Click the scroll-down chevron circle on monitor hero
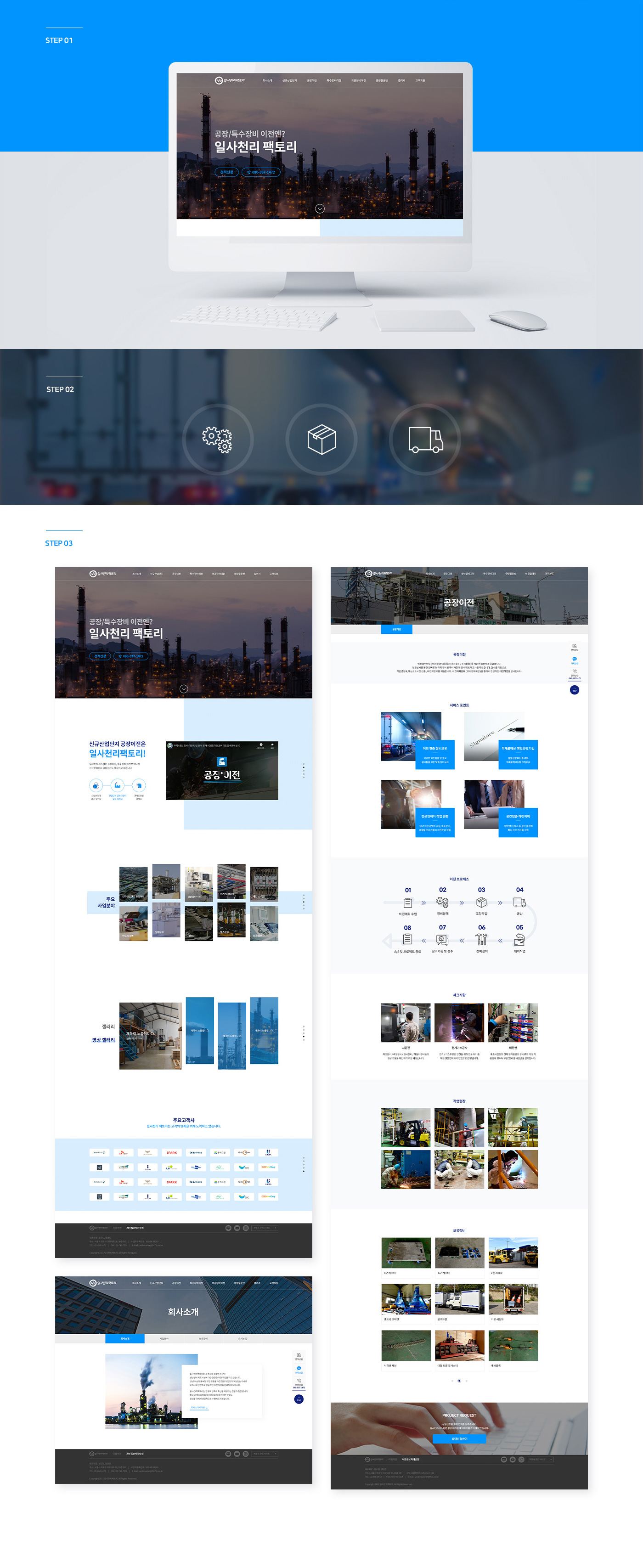The height and width of the screenshot is (1568, 643). [x=320, y=209]
